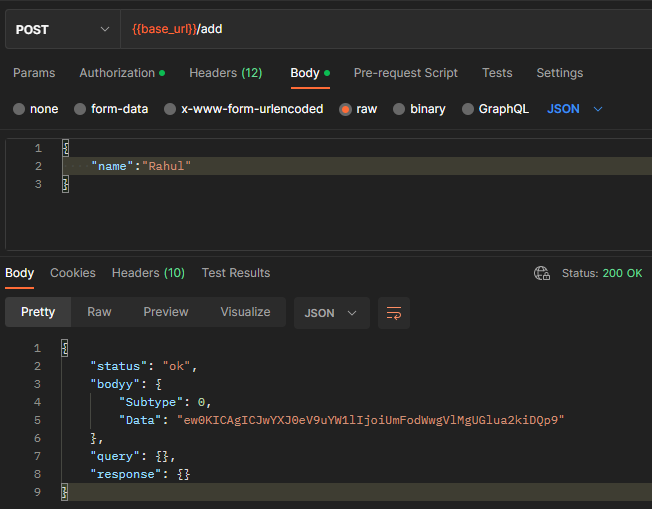Open the request Headers (12) tab
Viewport: 652px width, 509px height.
225,73
